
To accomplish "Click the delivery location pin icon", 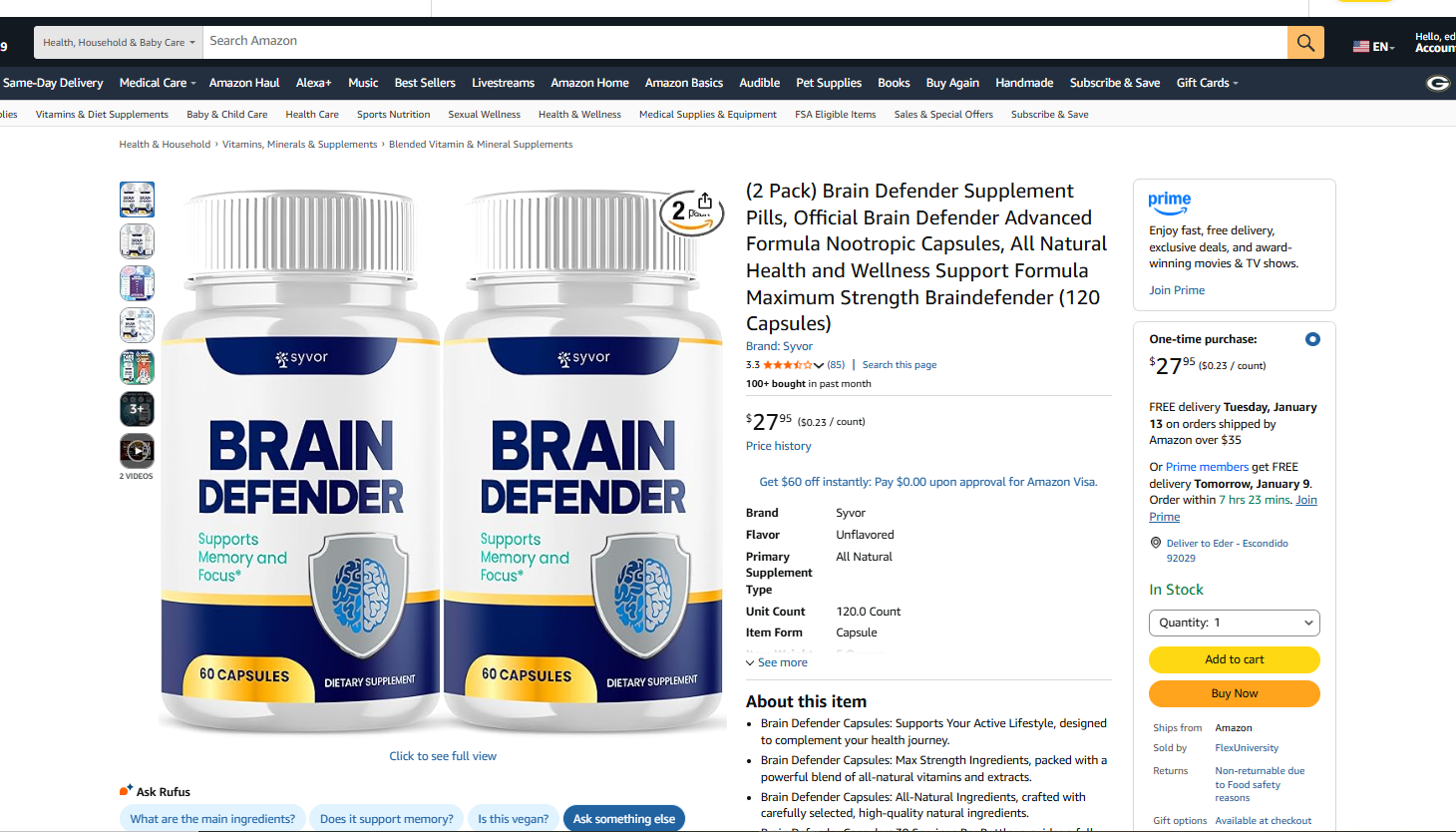I will click(1156, 543).
